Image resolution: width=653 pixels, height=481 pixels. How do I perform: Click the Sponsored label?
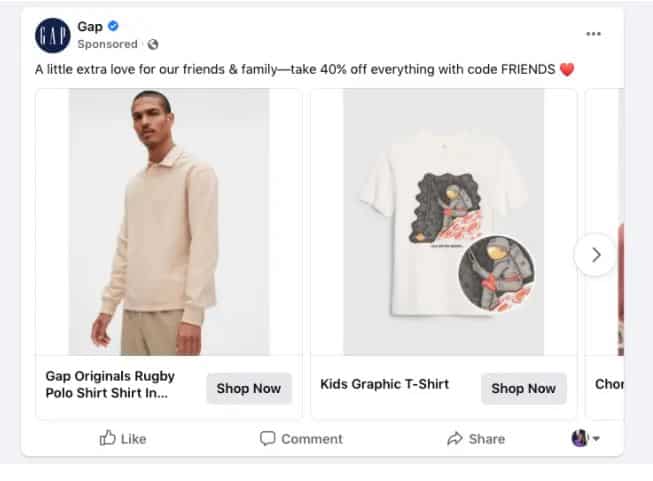click(x=107, y=45)
